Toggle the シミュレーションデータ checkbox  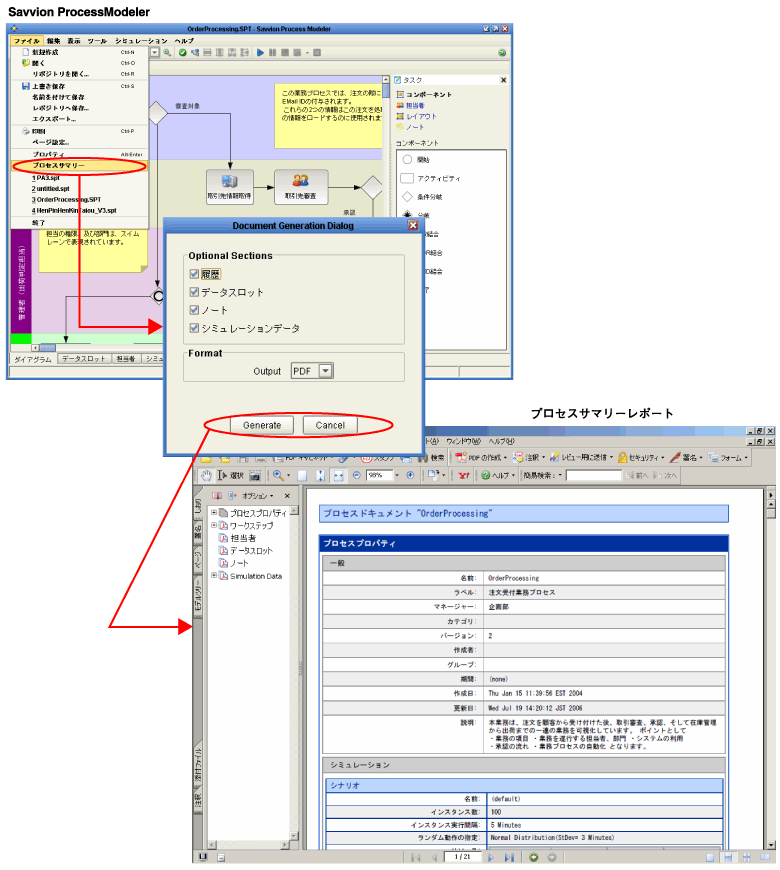pyautogui.click(x=194, y=328)
